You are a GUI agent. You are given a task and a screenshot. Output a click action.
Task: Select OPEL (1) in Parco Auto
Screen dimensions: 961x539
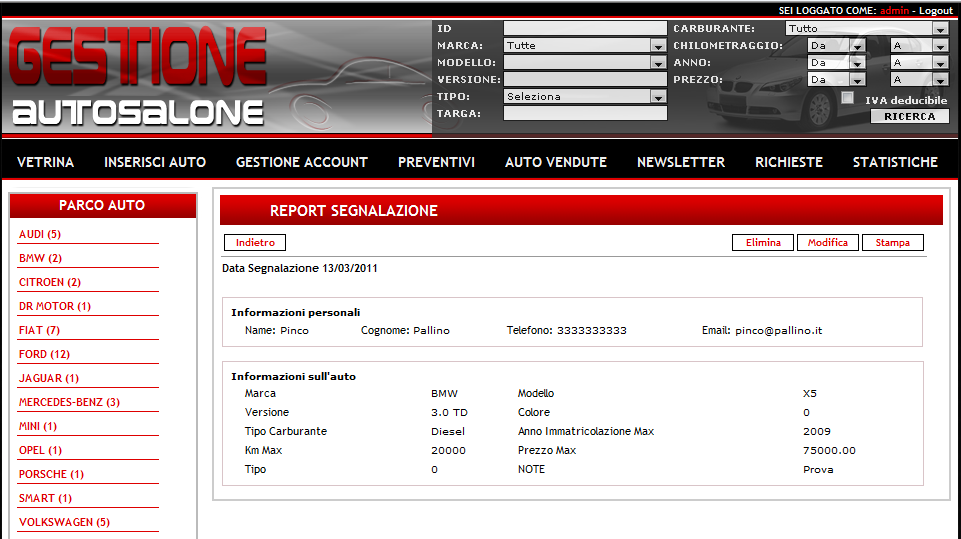pyautogui.click(x=40, y=450)
